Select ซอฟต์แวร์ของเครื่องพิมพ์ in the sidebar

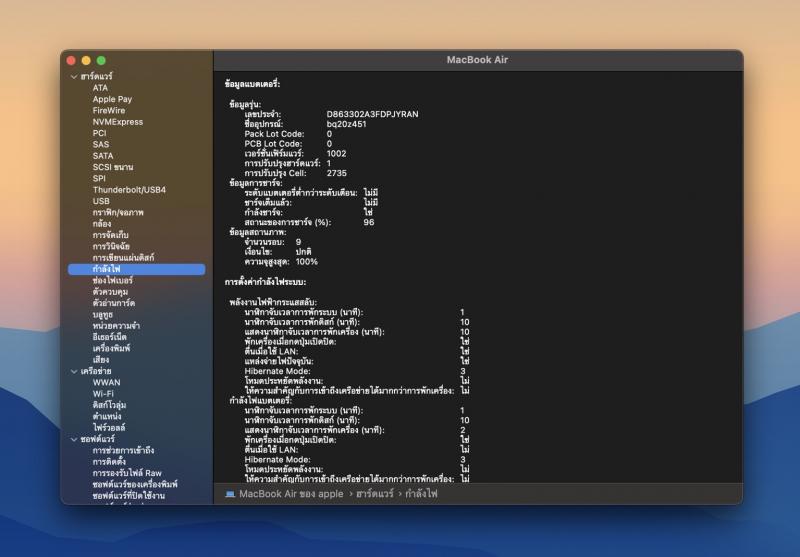click(x=135, y=484)
